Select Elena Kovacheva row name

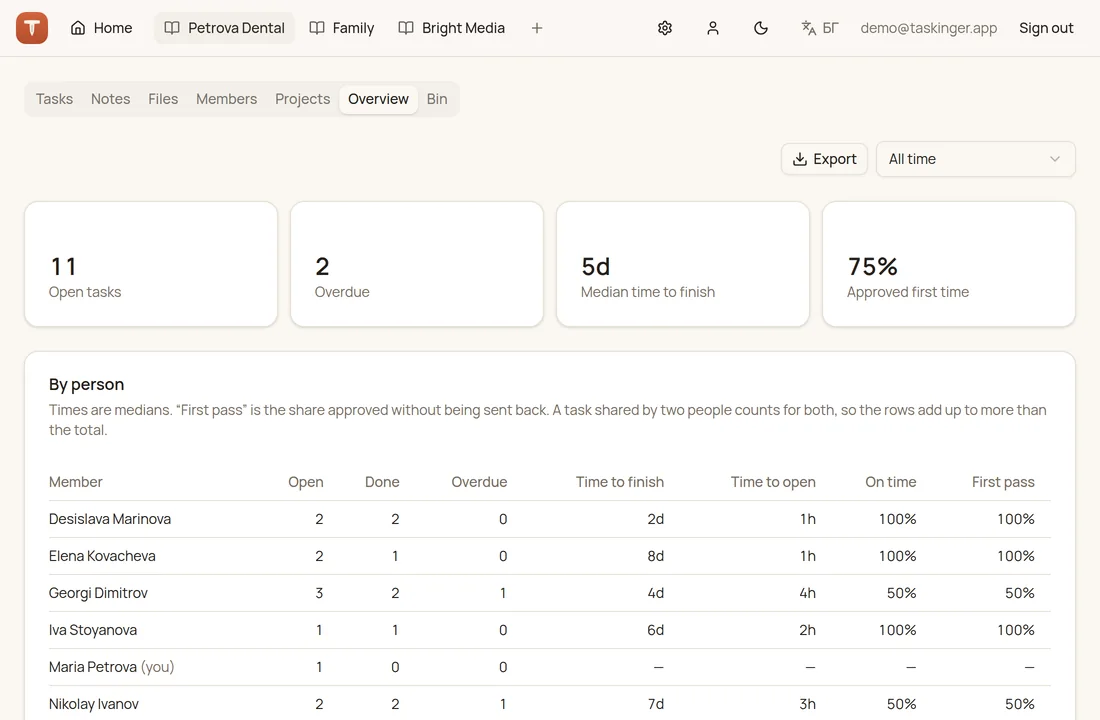102,556
